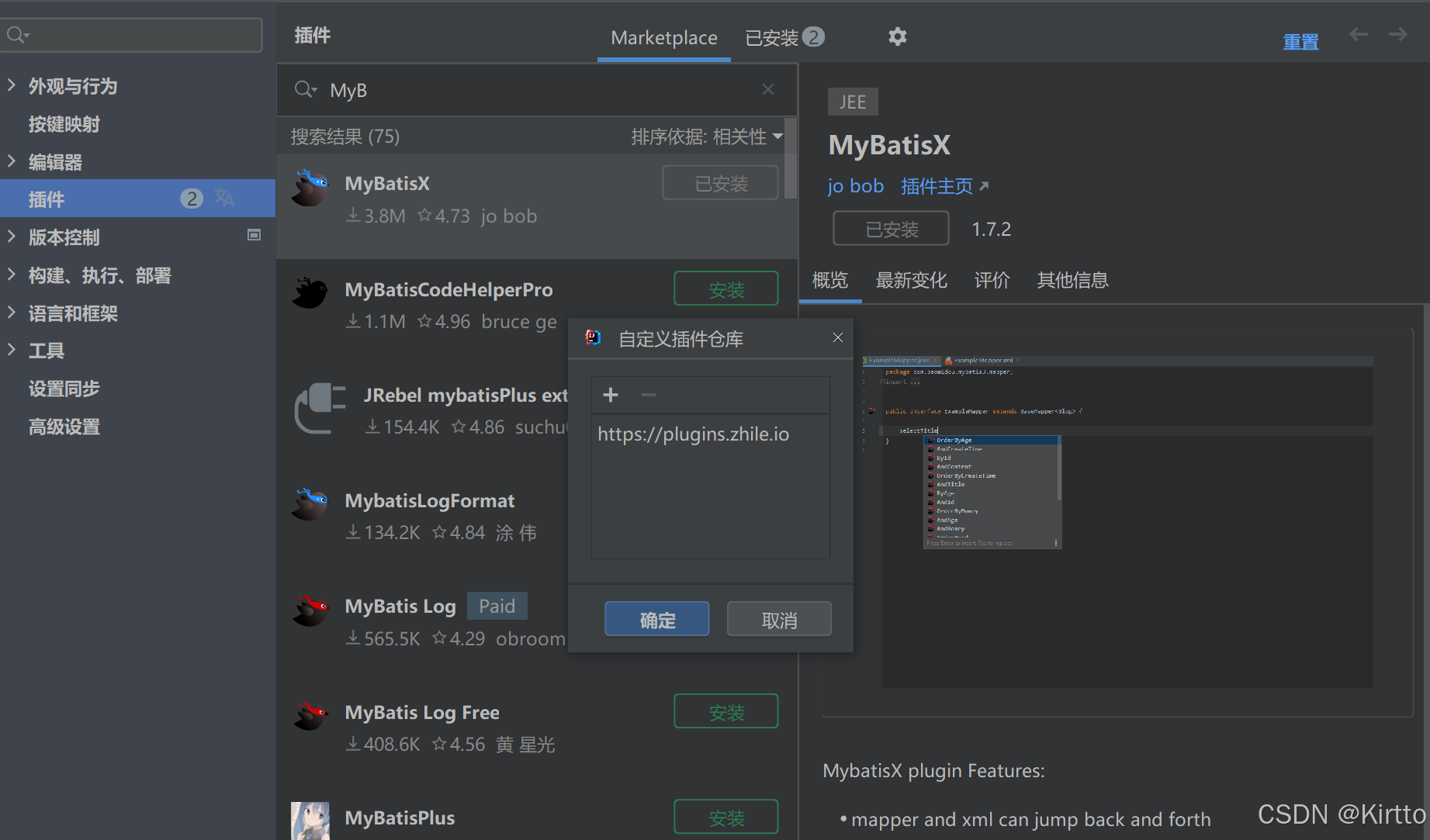Click the JRebel mybatisPlus plug icon
Screen dimensions: 1430x840
[x=320, y=409]
